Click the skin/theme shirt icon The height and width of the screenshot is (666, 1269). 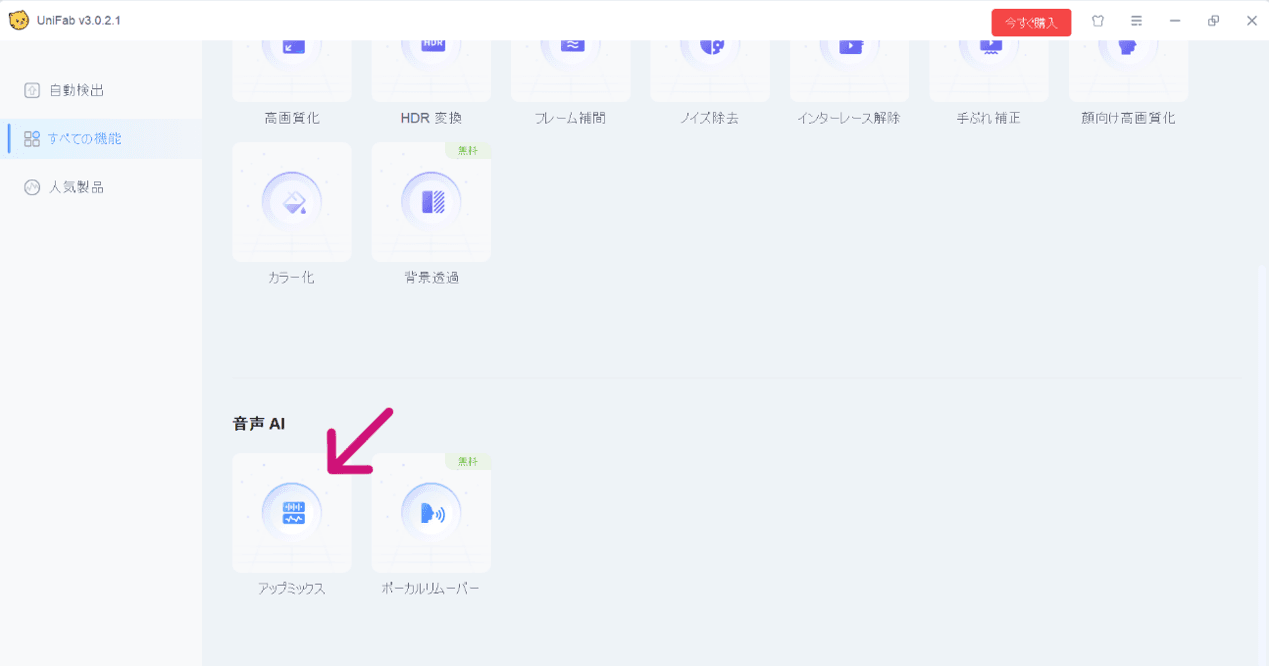click(1098, 21)
